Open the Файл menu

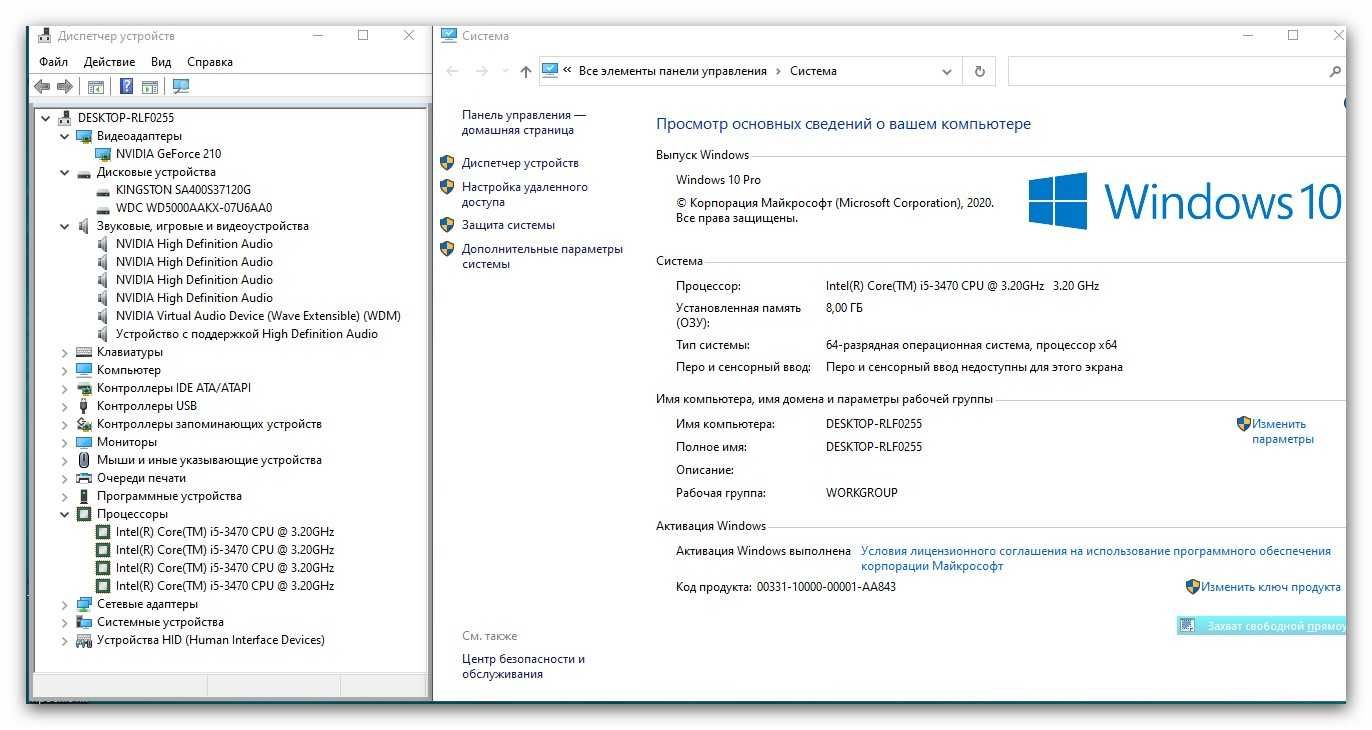[x=54, y=62]
